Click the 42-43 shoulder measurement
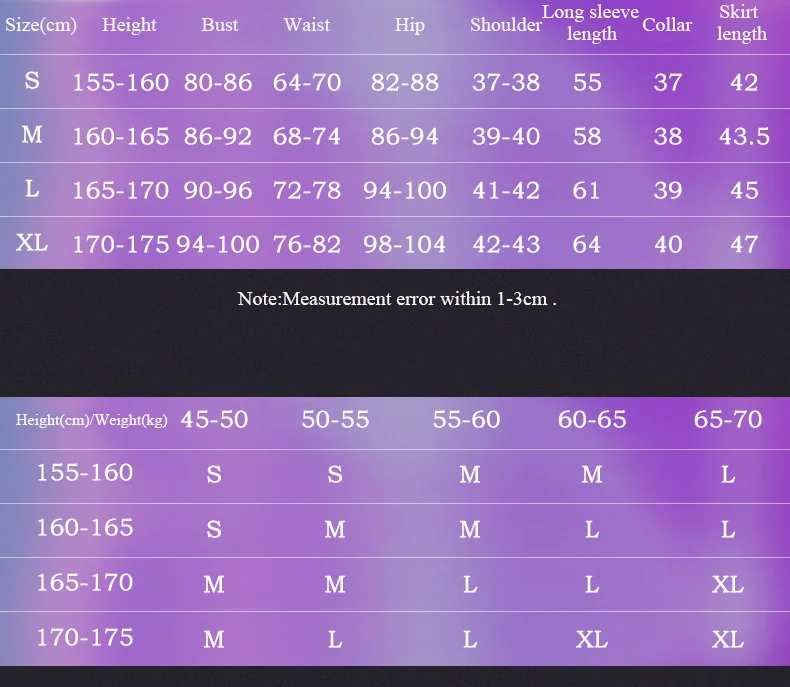The height and width of the screenshot is (687, 790). pyautogui.click(x=506, y=244)
